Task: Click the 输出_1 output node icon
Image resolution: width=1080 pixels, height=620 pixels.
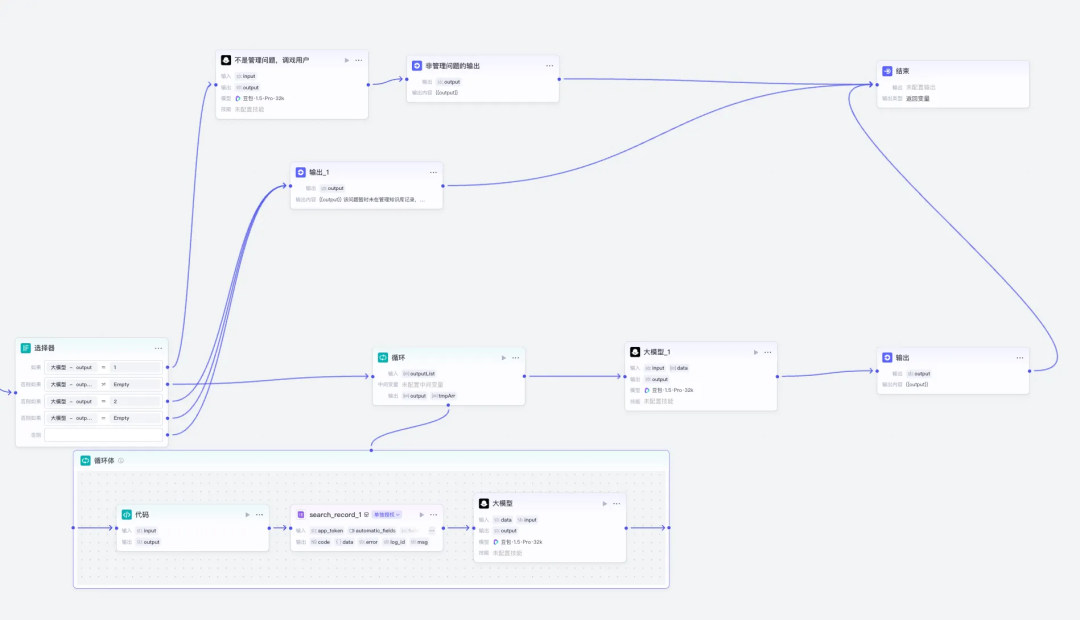Action: tap(300, 172)
